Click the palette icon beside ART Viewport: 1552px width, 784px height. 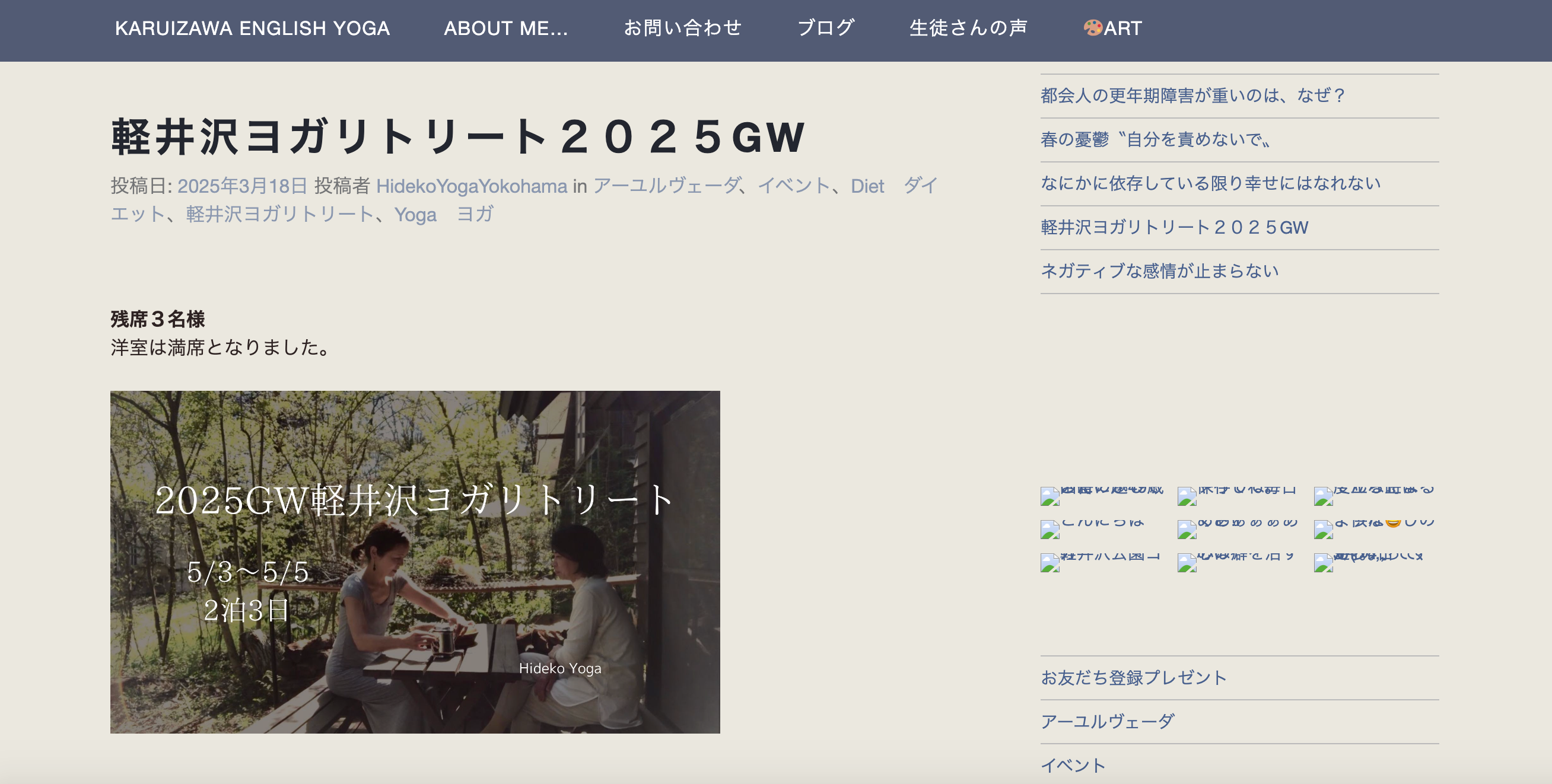(1093, 28)
